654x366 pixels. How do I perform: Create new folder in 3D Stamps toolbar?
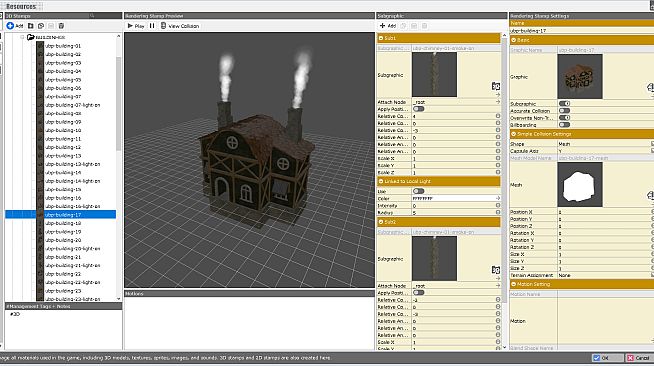[x=30, y=26]
